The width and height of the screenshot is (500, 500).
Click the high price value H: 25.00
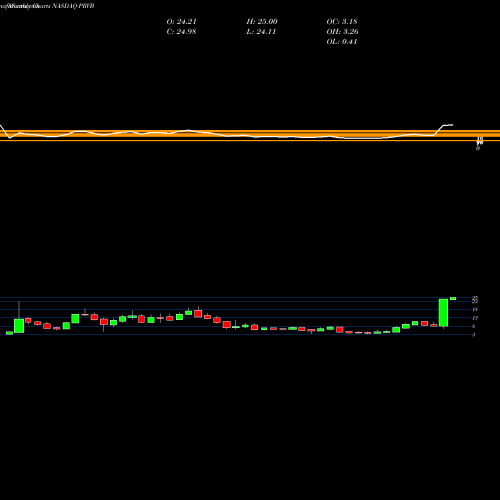262,22
